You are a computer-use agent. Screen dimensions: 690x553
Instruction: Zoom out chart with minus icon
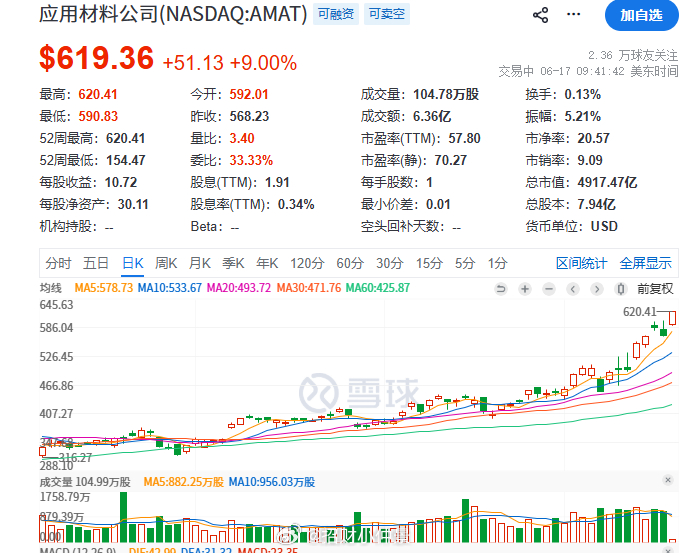tap(549, 289)
